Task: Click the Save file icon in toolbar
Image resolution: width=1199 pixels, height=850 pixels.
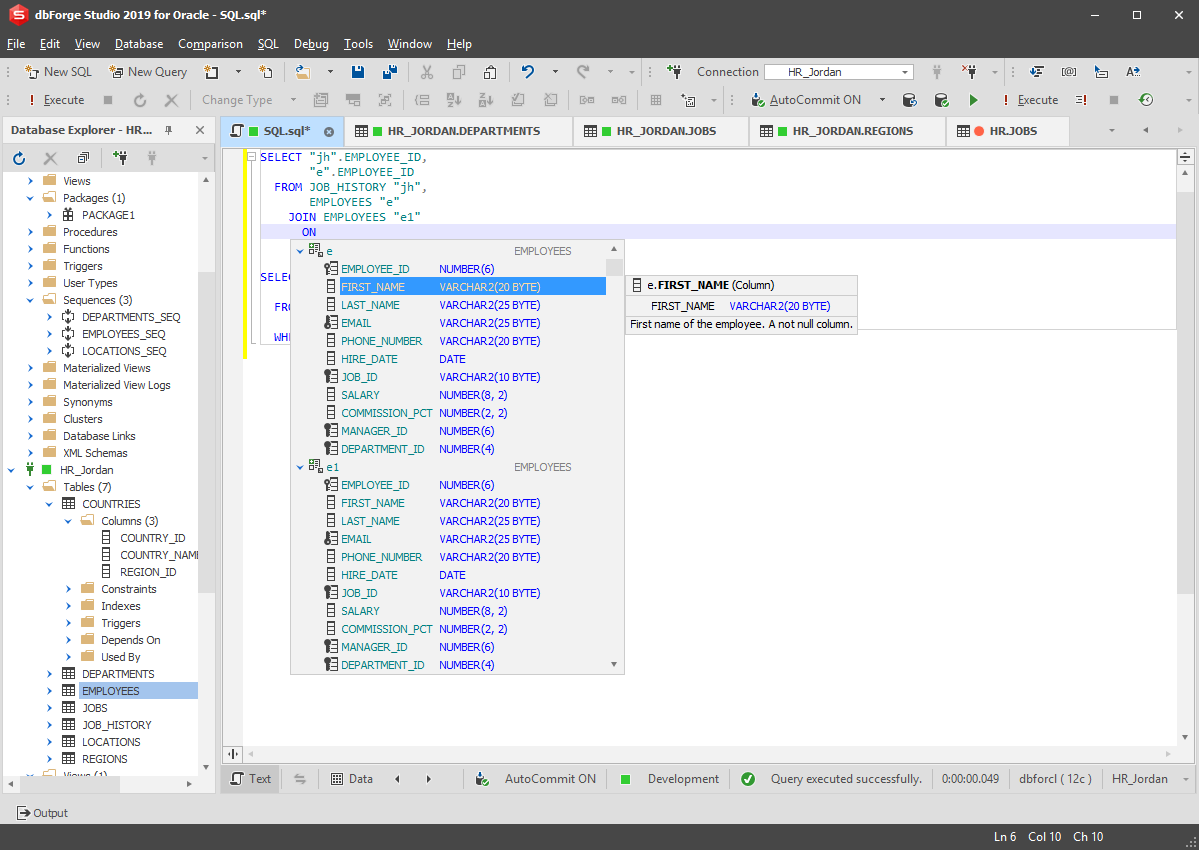Action: click(x=358, y=72)
